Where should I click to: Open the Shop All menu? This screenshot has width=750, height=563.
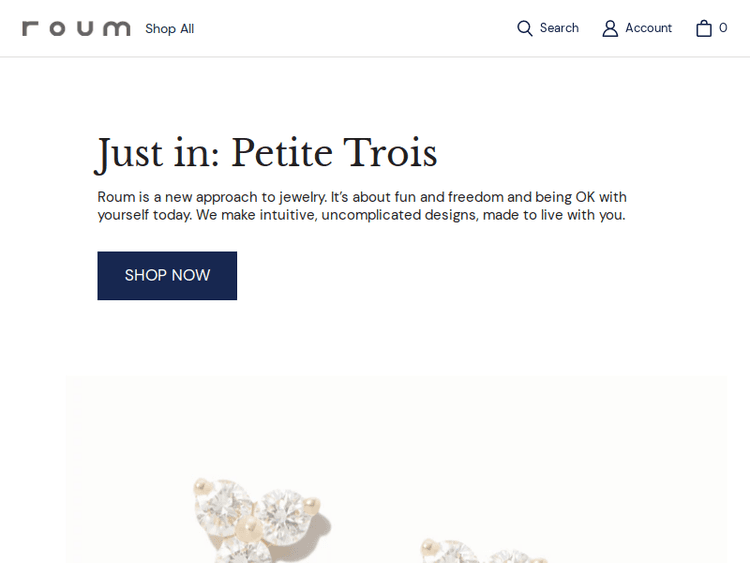coord(169,29)
